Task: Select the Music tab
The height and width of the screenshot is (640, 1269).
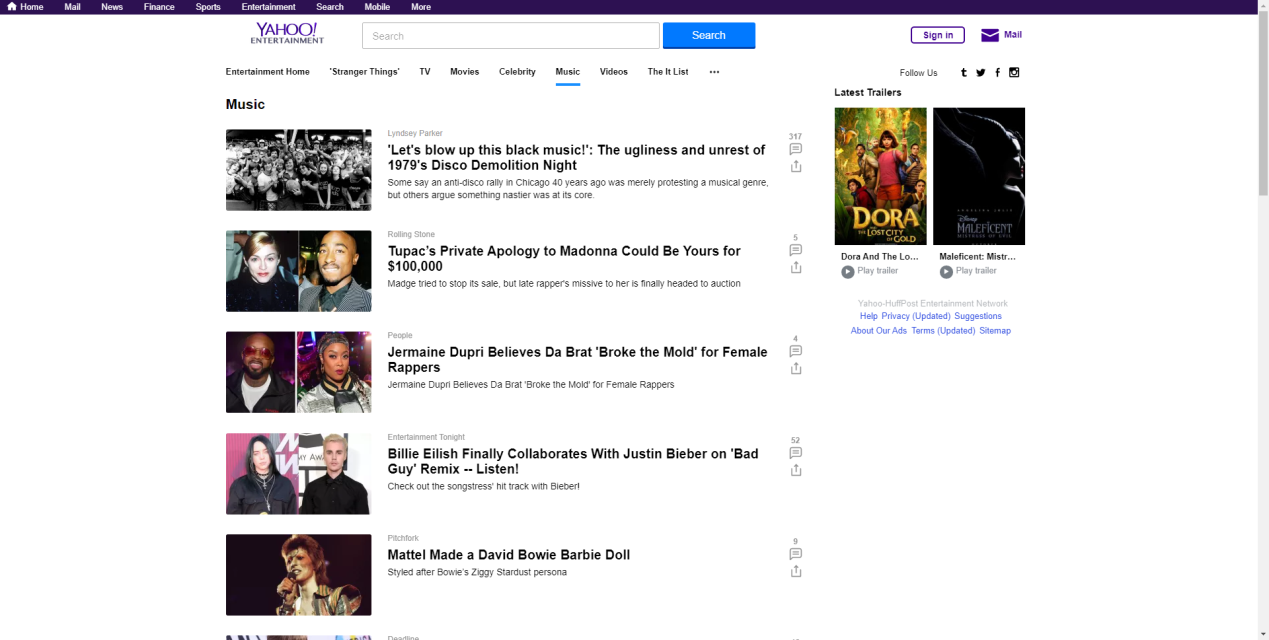Action: tap(568, 72)
